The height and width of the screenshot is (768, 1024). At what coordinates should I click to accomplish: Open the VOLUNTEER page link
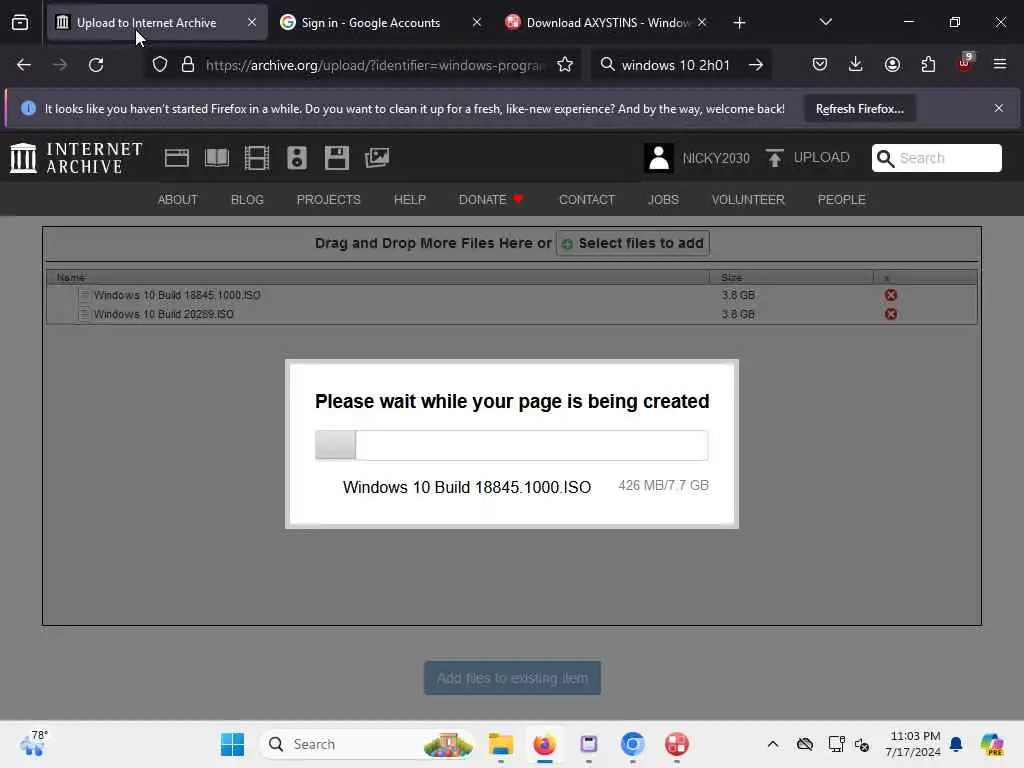click(748, 200)
